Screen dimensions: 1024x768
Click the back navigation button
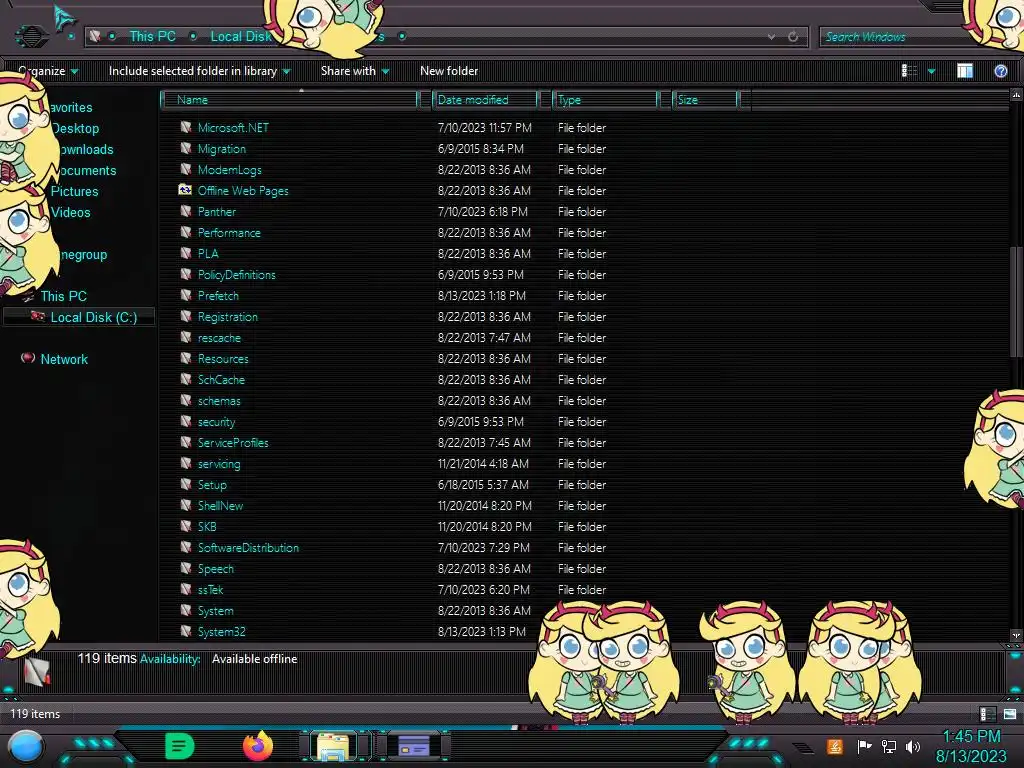click(31, 37)
